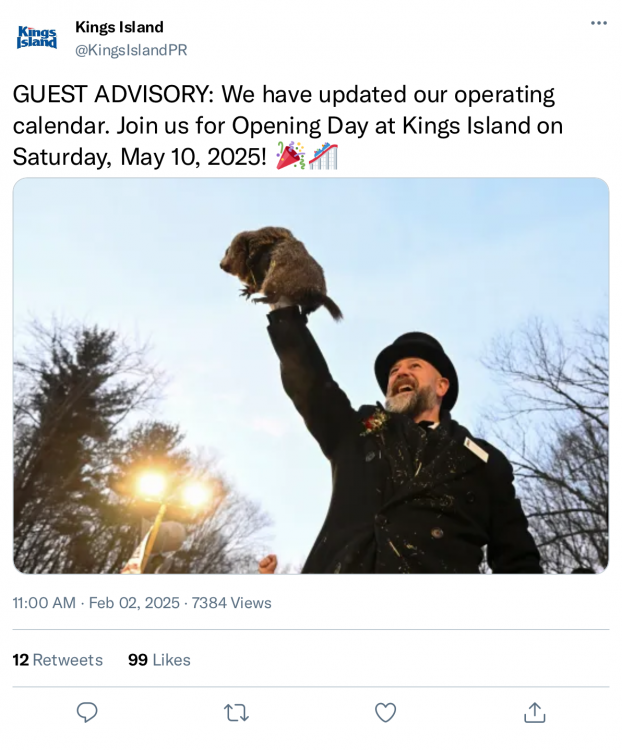Open the three-dot more options menu
This screenshot has width=622, height=750.
pyautogui.click(x=598, y=23)
